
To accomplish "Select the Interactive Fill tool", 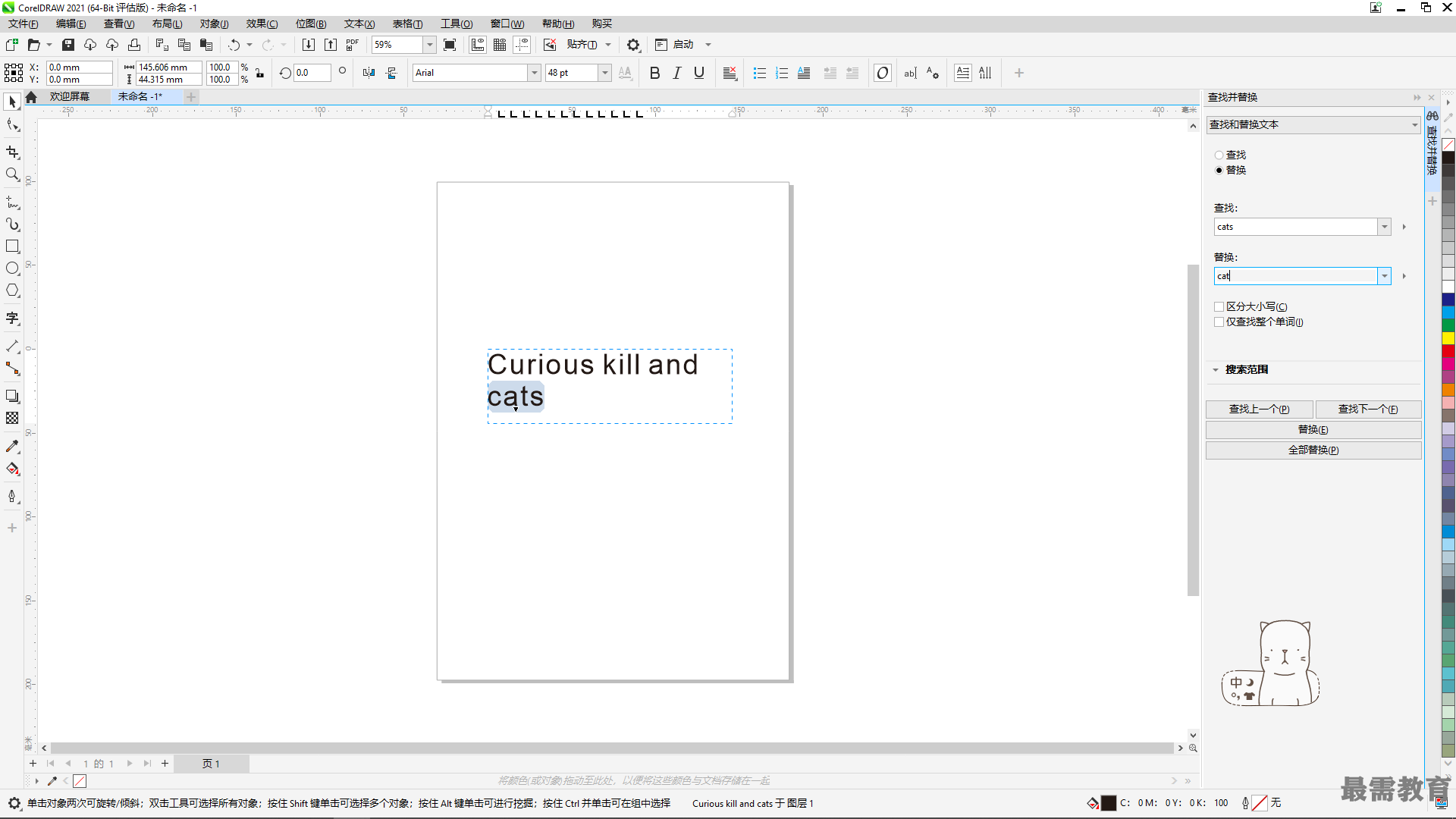I will tap(12, 469).
